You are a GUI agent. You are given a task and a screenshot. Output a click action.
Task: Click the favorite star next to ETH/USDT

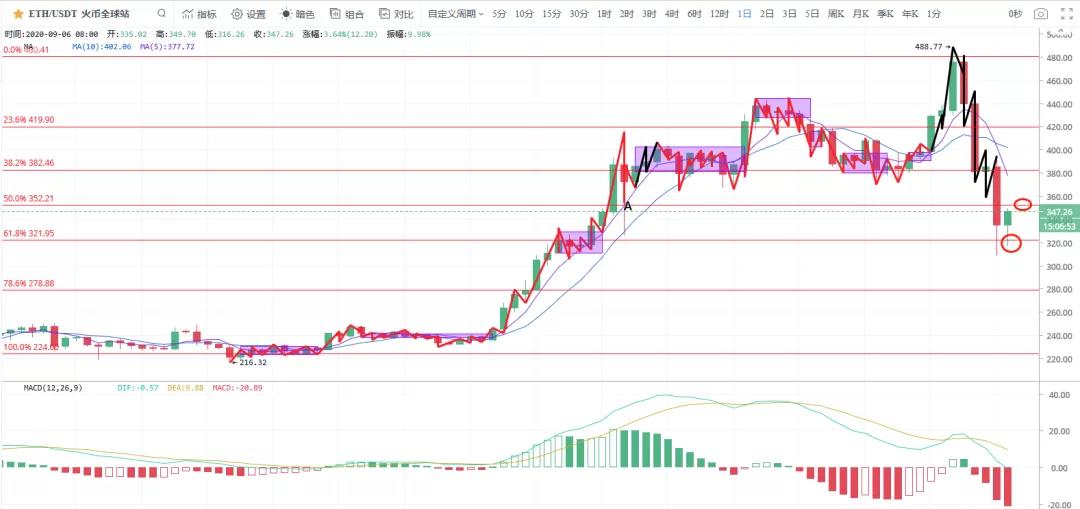19,14
